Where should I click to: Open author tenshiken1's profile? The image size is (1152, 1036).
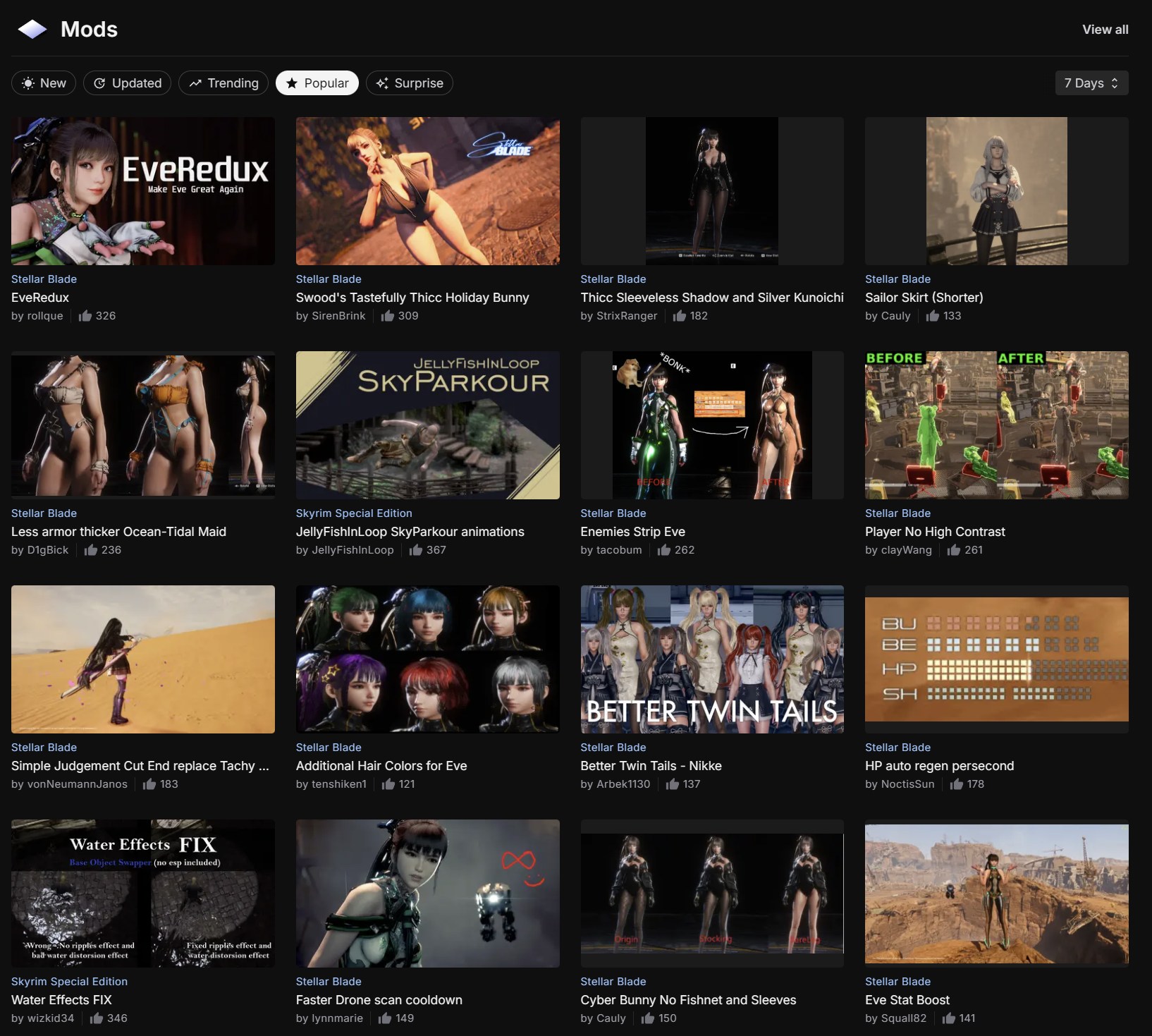point(339,784)
